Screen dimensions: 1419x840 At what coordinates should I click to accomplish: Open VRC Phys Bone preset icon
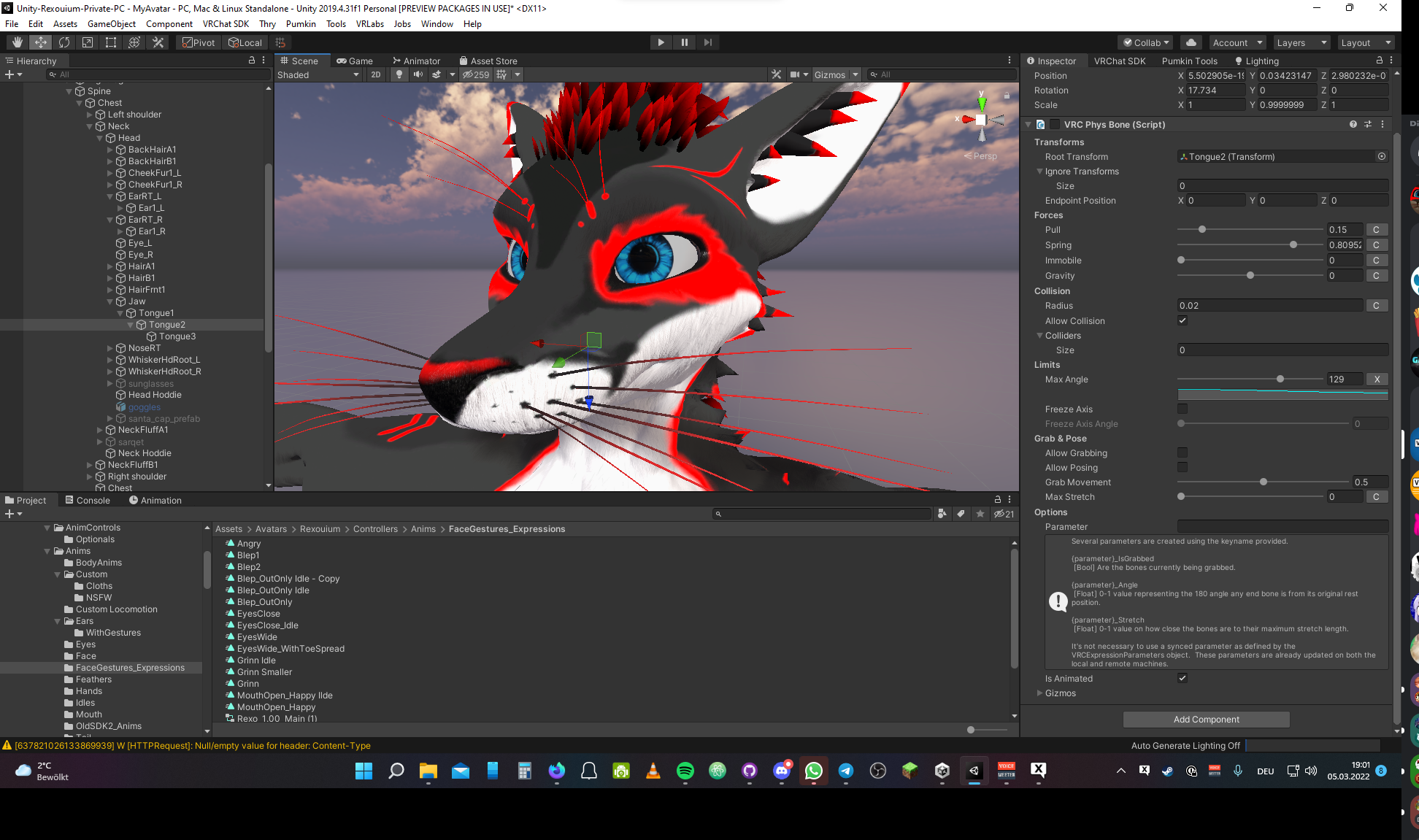point(1368,125)
